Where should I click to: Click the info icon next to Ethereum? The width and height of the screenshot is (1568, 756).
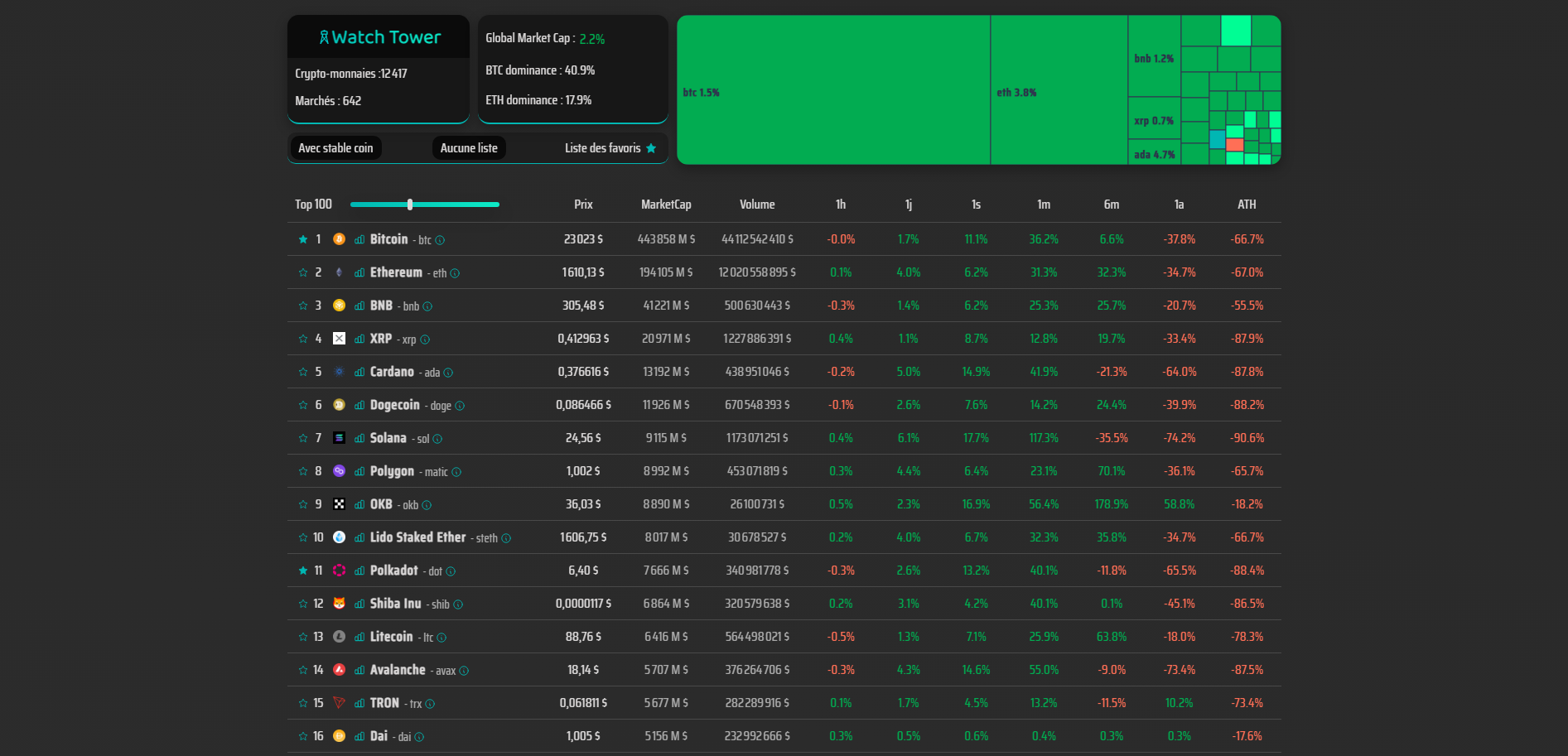point(455,273)
